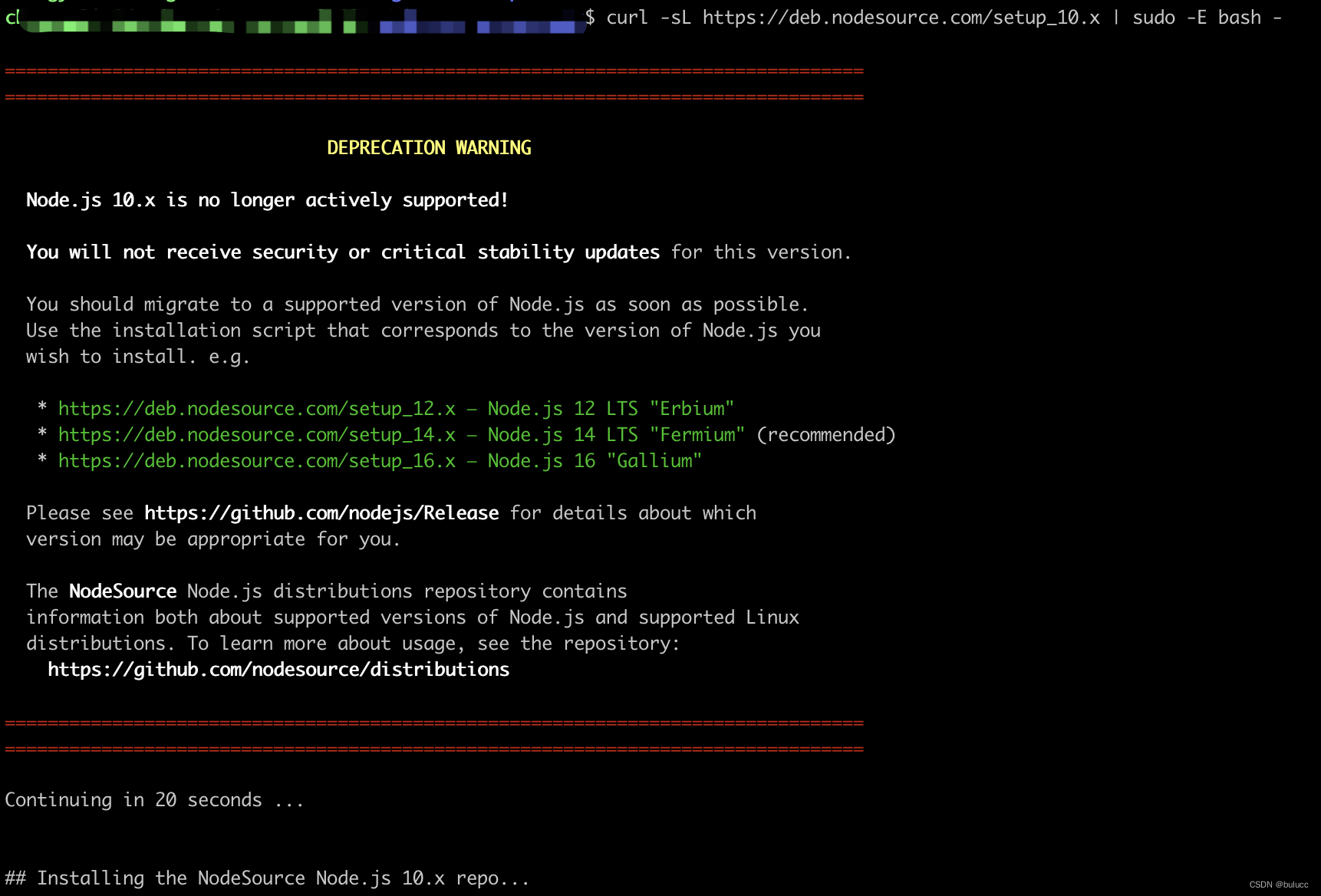Click the "Node.js 10.x is no longer actively supported!" line

point(268,200)
